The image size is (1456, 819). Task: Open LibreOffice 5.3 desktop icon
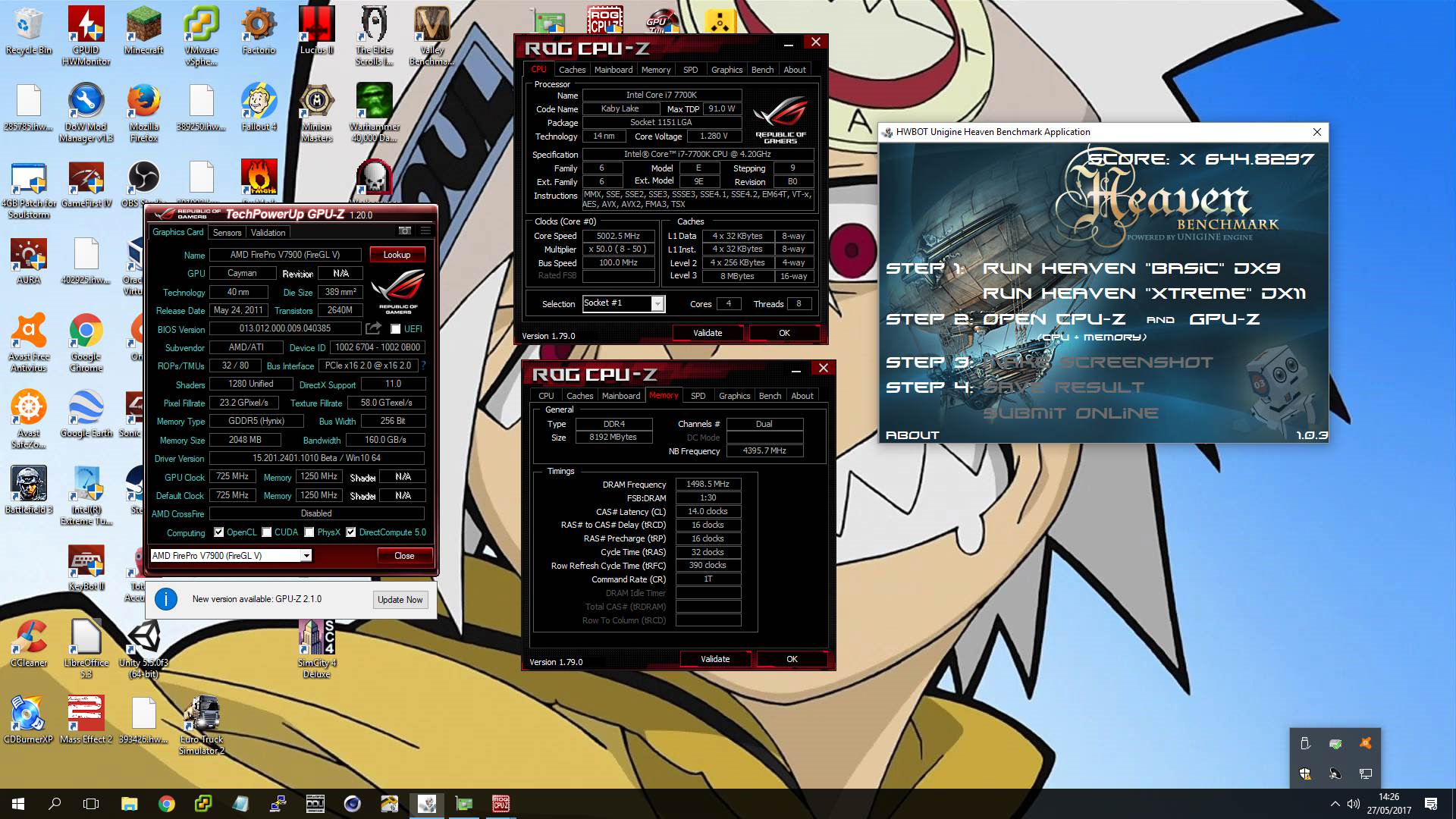[86, 648]
